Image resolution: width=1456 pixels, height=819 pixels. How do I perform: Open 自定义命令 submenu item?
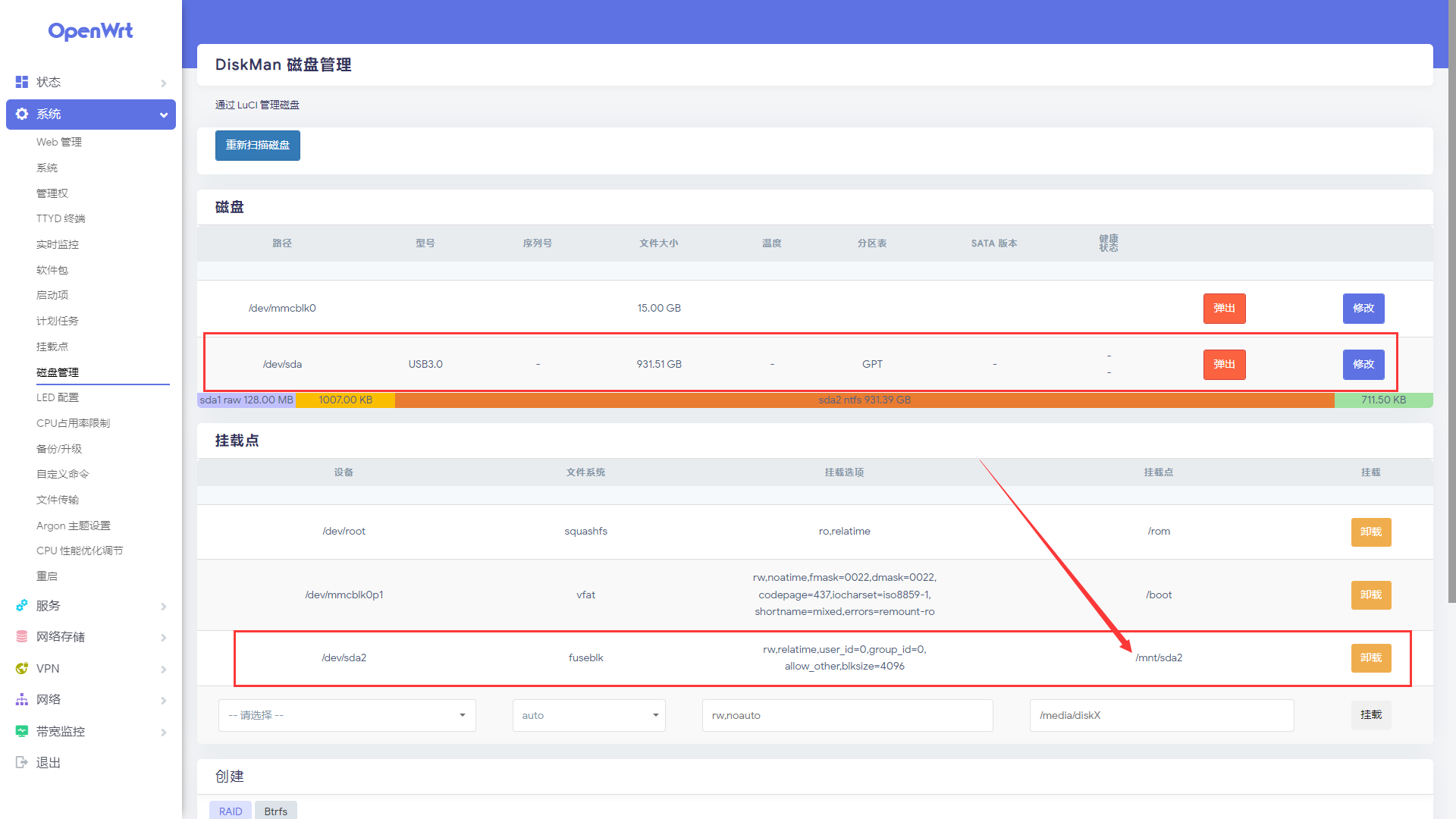[x=63, y=474]
